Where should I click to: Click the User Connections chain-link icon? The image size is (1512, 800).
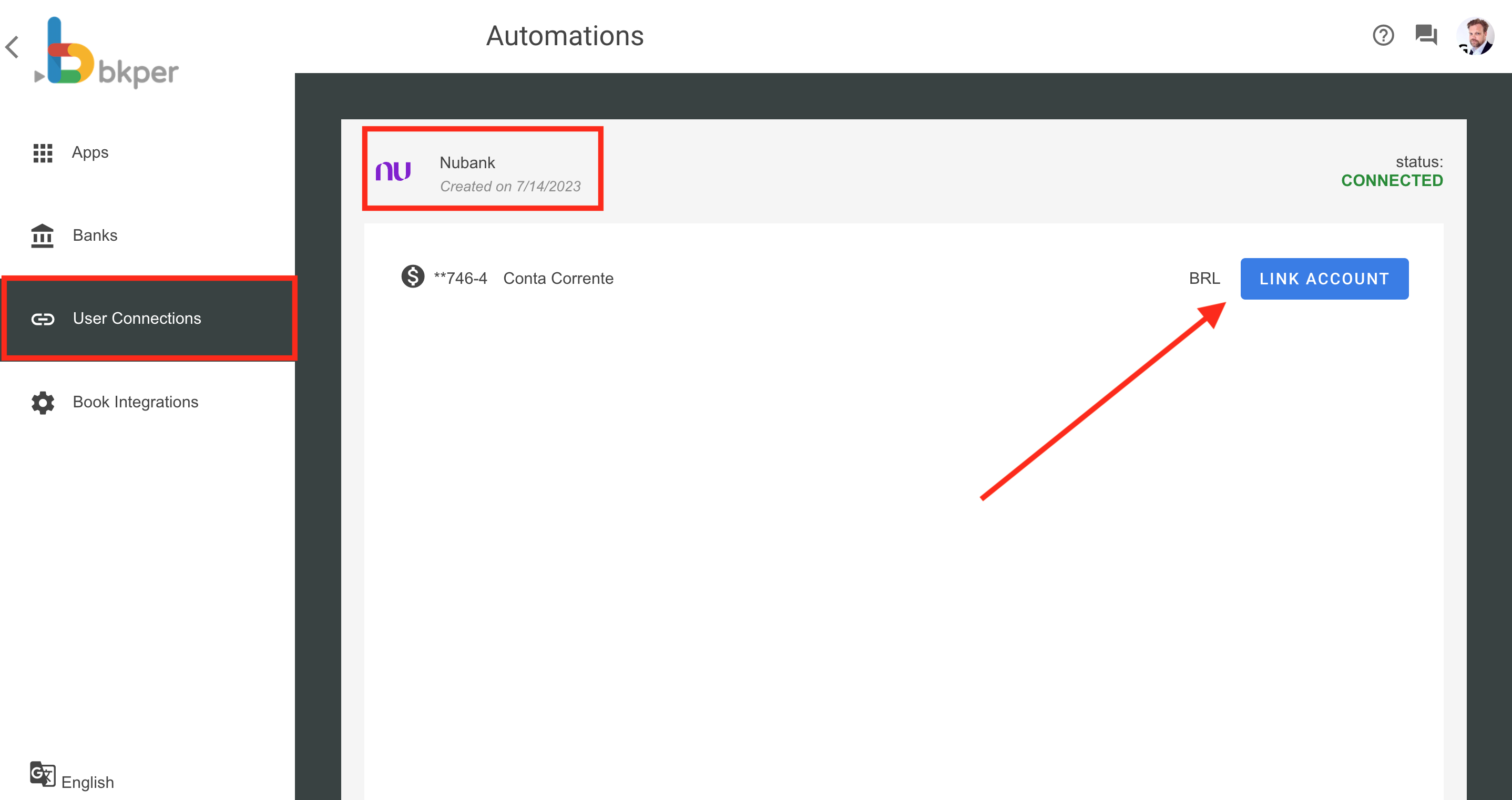coord(42,319)
